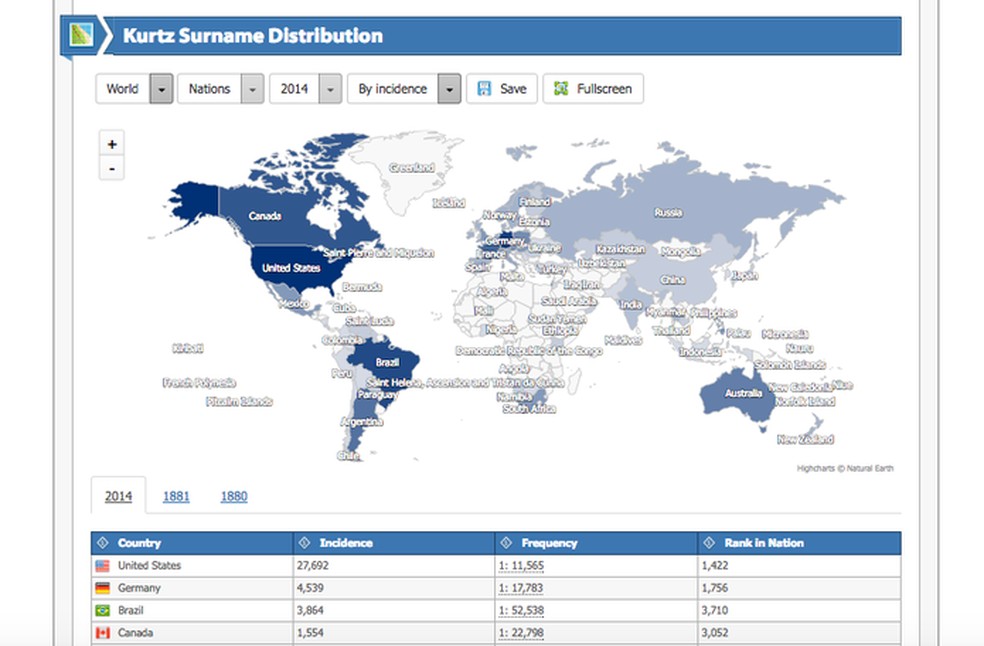Open the Nations level dropdown

tap(251, 88)
